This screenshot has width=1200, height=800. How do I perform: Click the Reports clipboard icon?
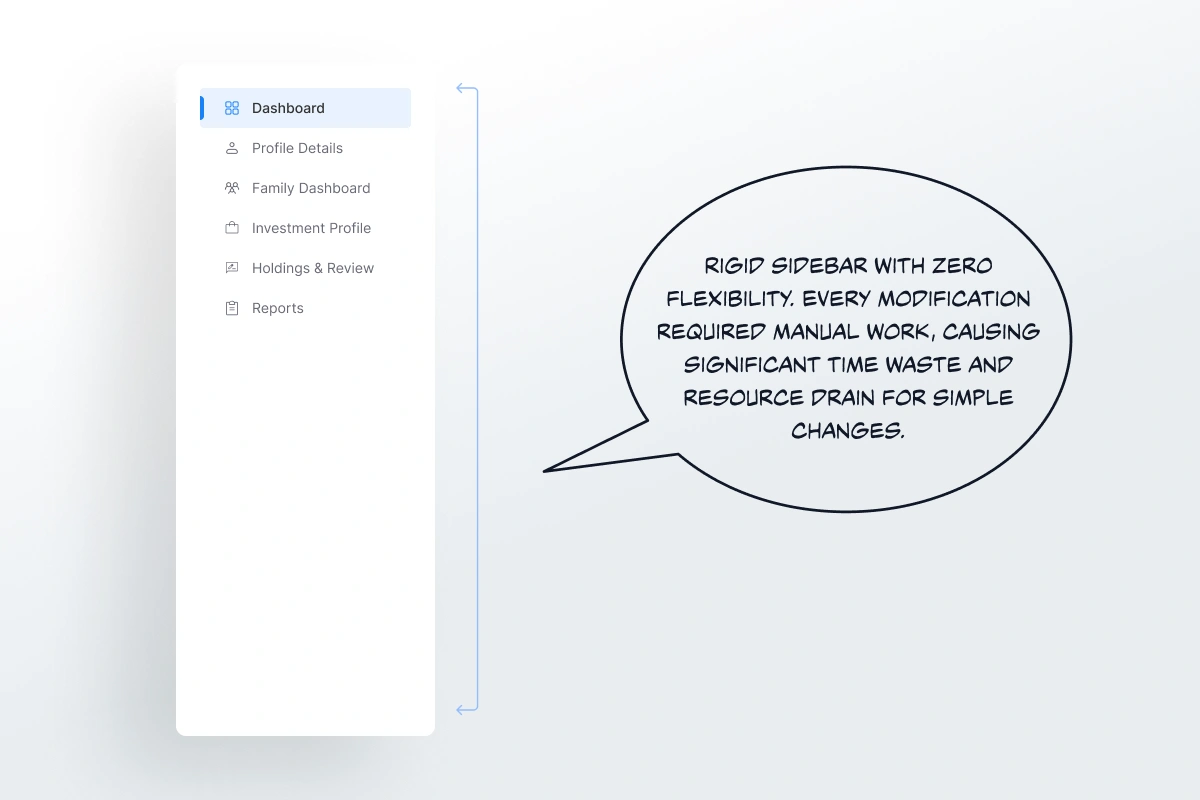tap(232, 308)
